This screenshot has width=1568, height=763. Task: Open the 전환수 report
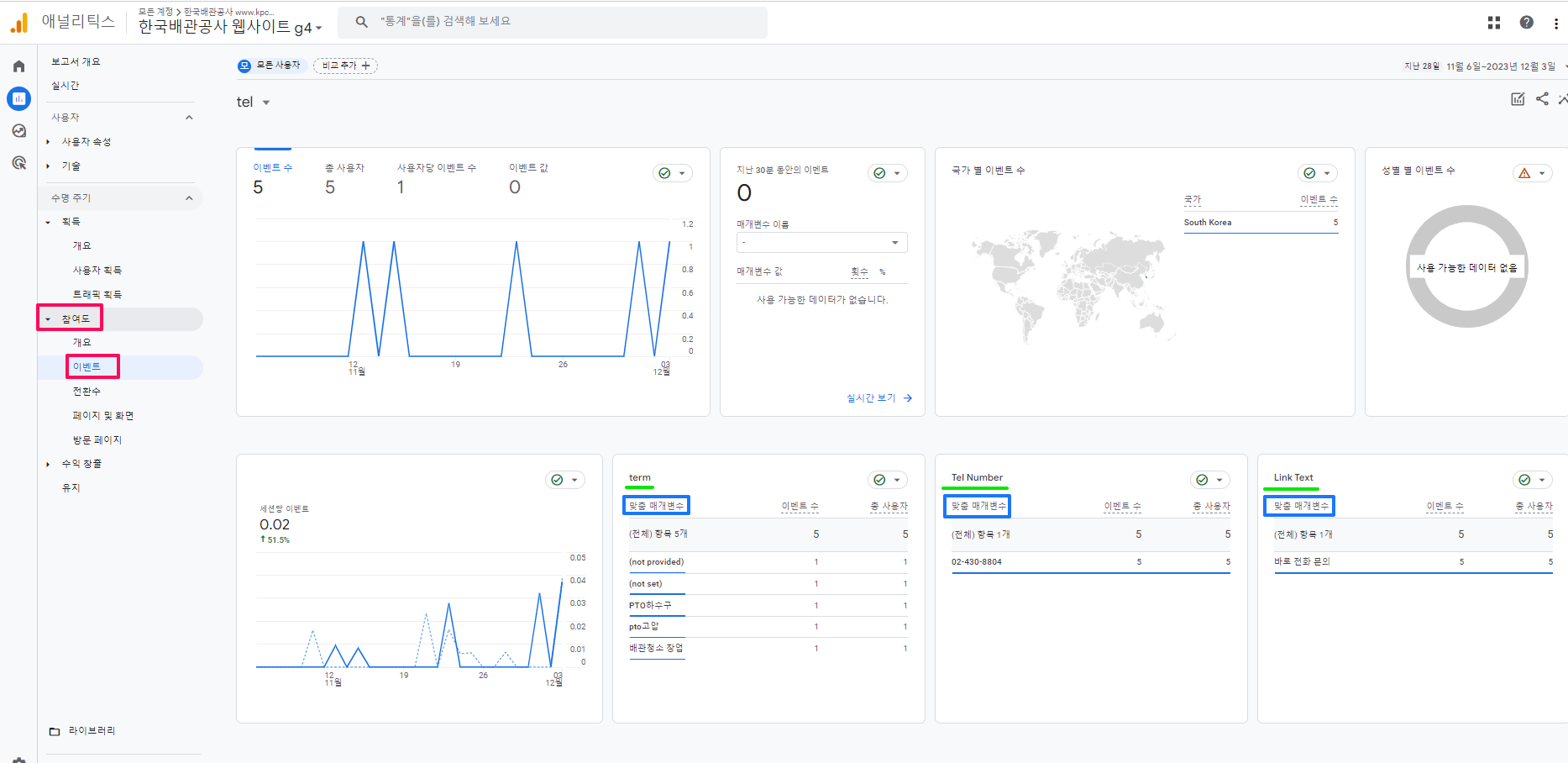pos(87,392)
